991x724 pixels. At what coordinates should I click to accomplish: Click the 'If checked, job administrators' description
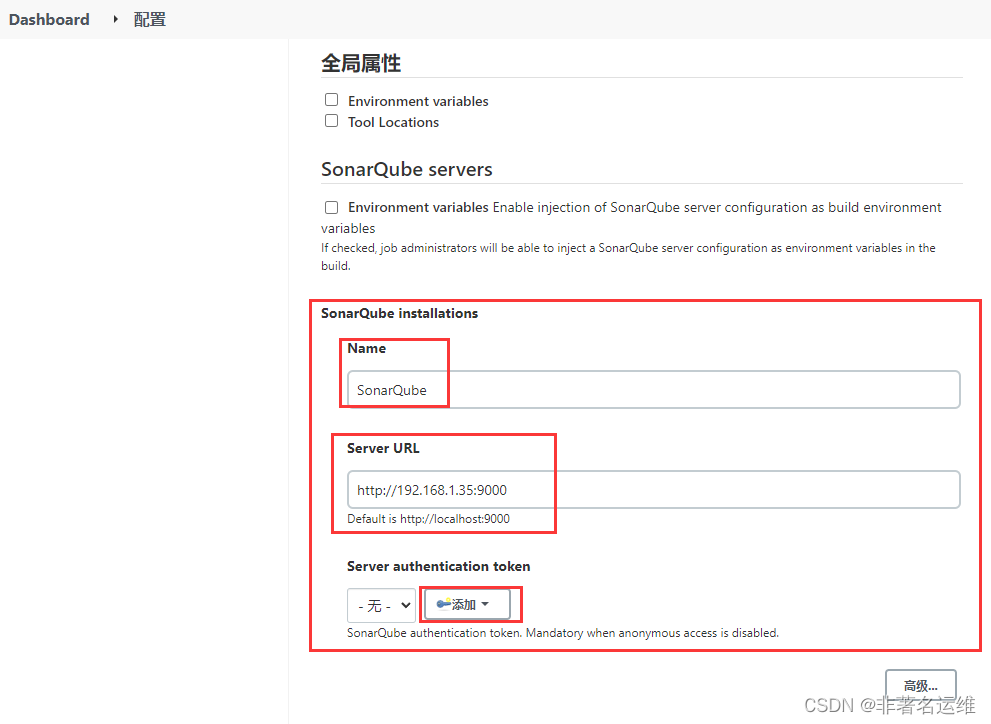[628, 256]
